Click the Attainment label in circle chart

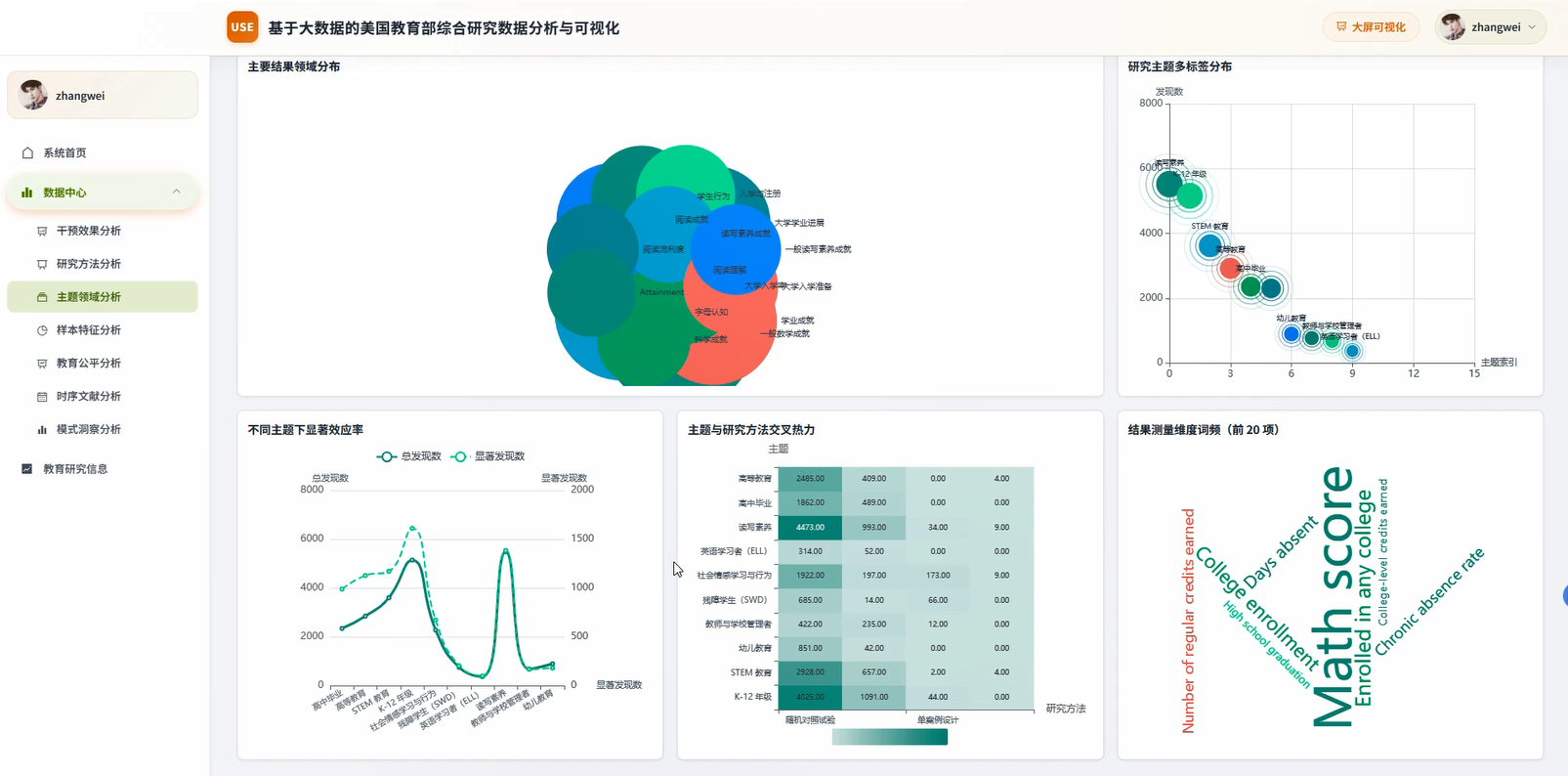(x=661, y=292)
